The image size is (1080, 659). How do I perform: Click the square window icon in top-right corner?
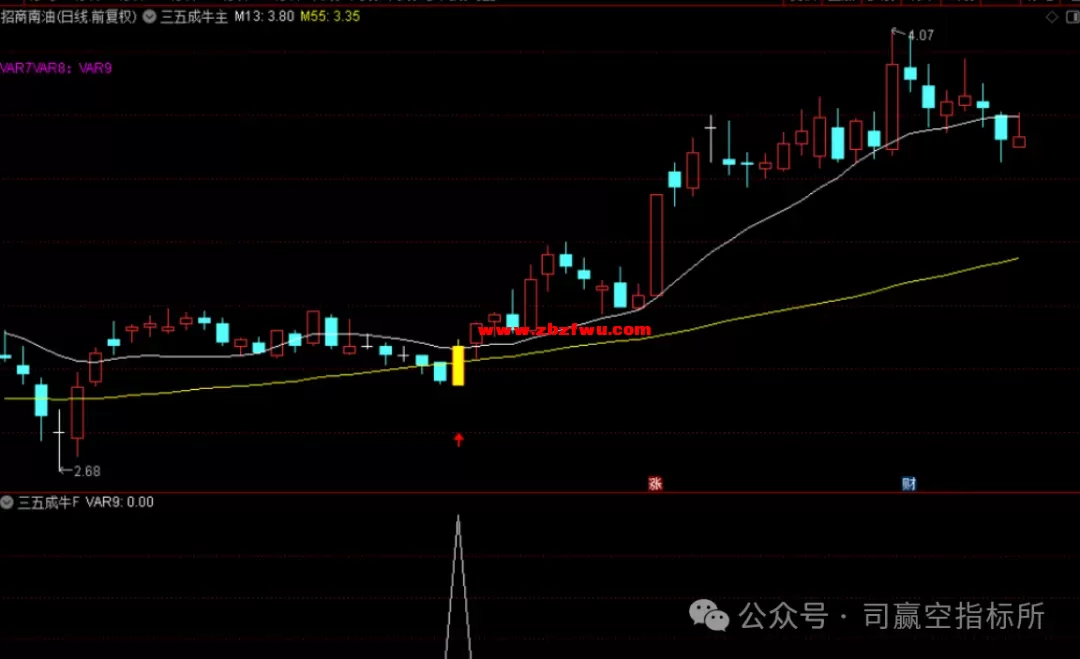click(1072, 17)
